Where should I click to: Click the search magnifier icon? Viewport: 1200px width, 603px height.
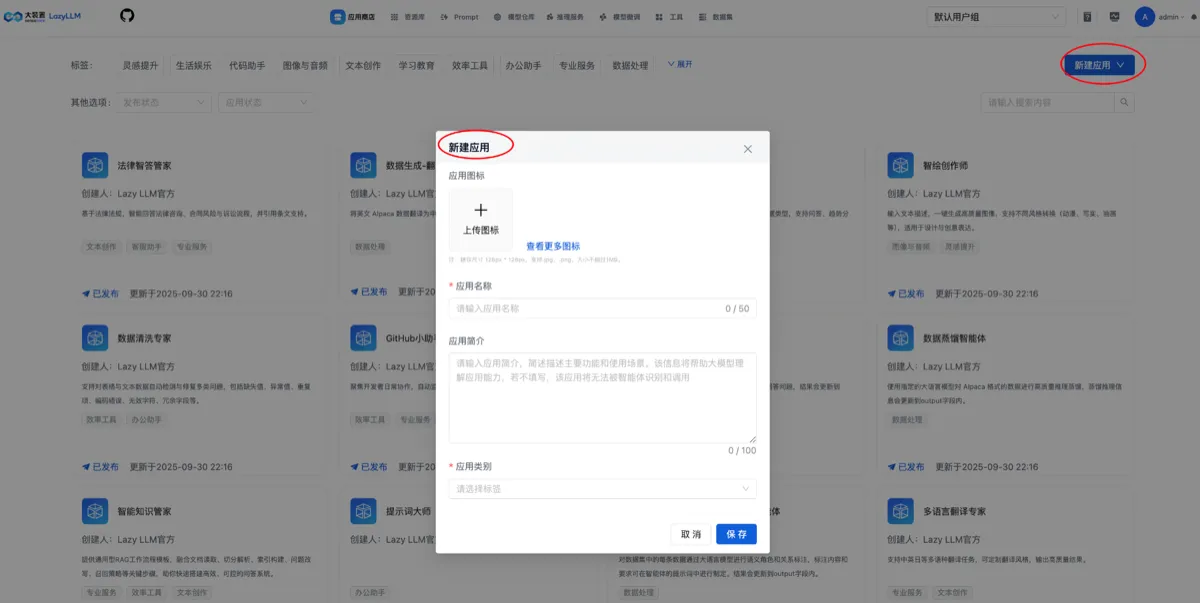[1125, 102]
